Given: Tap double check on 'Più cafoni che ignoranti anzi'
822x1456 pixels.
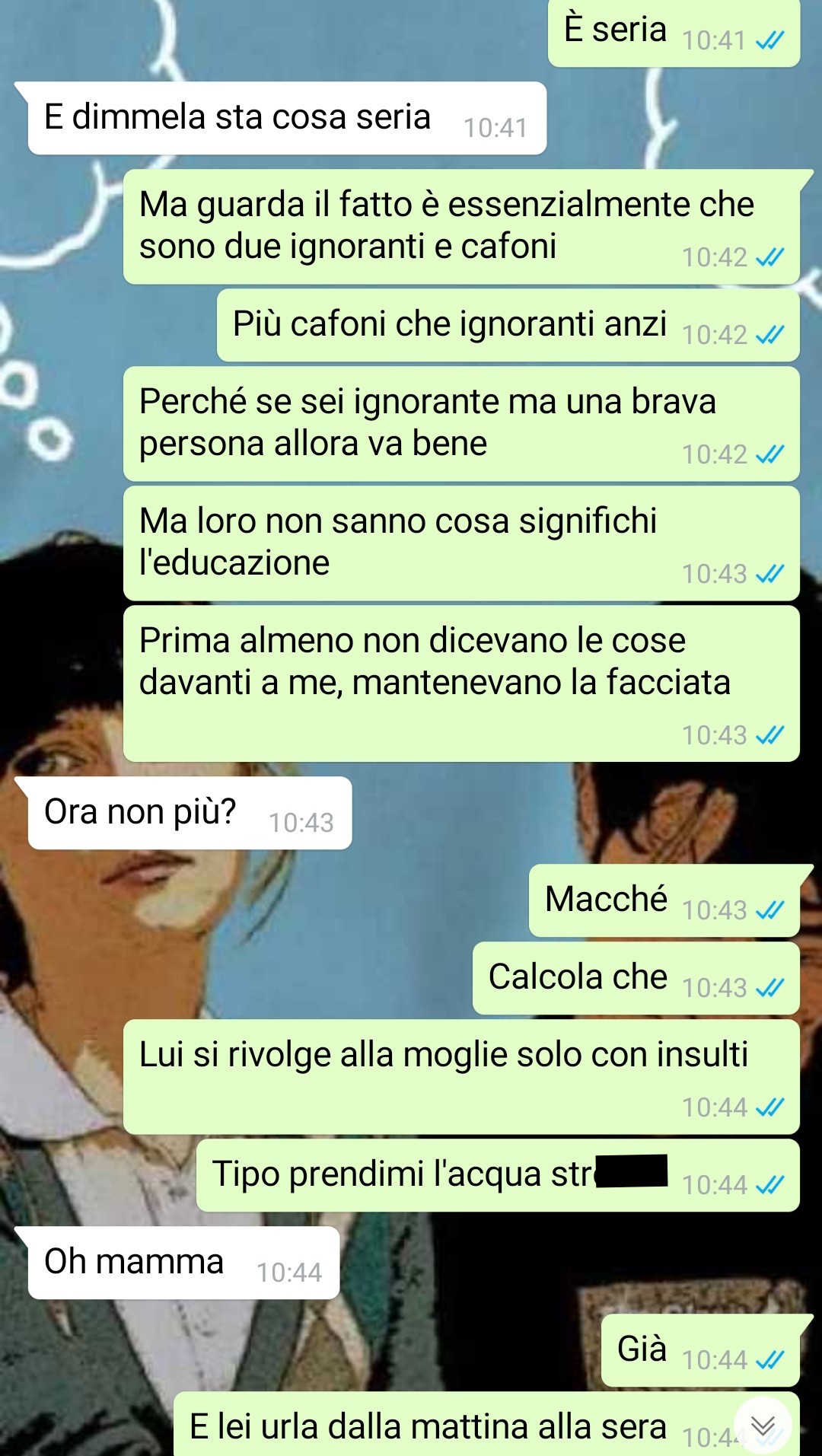Looking at the screenshot, I should (x=769, y=335).
